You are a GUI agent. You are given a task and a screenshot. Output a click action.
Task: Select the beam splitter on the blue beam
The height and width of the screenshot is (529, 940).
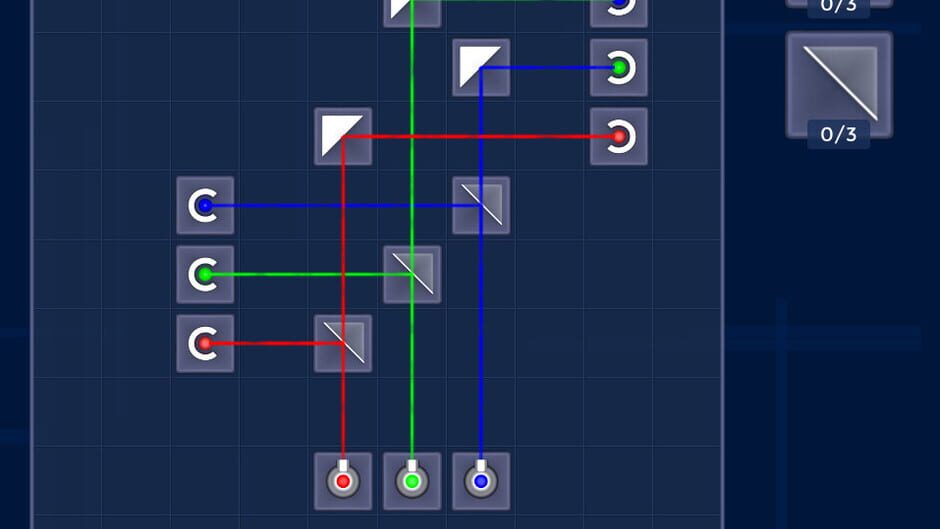[x=481, y=205]
